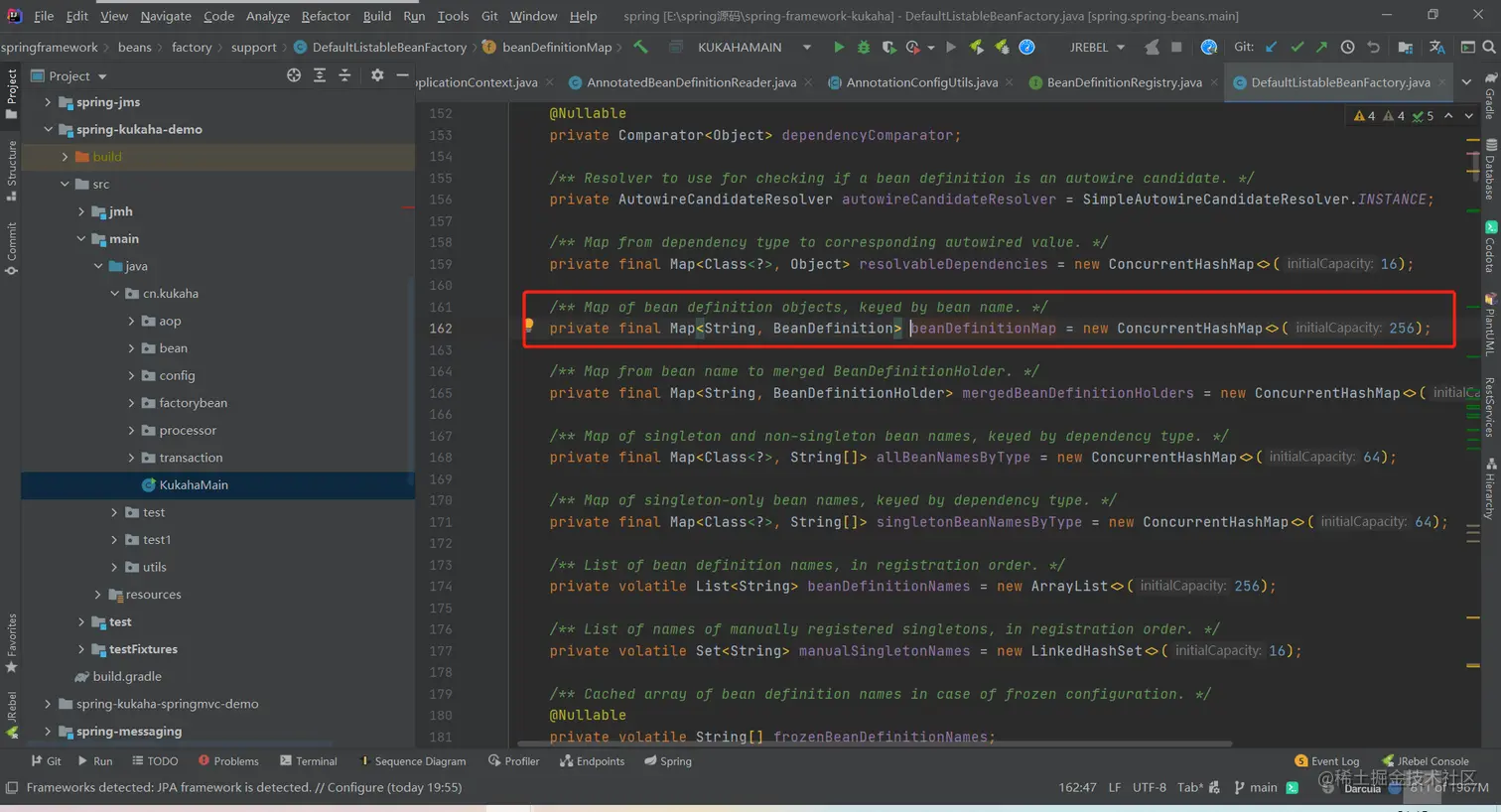Click the Debug bug icon
This screenshot has height=812, width=1501.
863,47
